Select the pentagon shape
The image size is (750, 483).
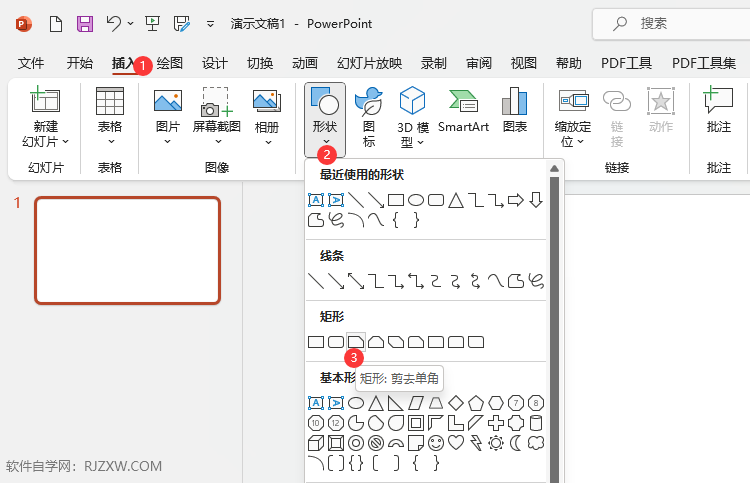point(476,403)
